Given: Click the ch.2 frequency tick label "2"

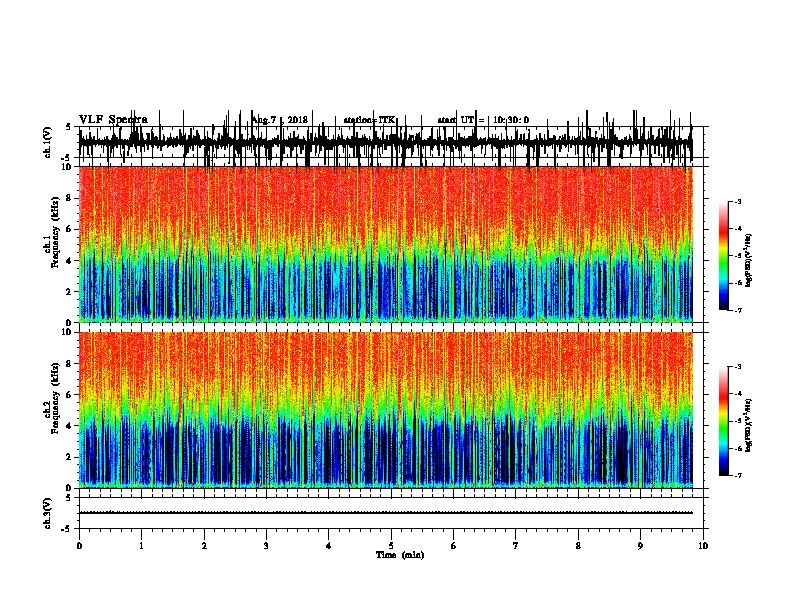Looking at the screenshot, I should click(70, 457).
